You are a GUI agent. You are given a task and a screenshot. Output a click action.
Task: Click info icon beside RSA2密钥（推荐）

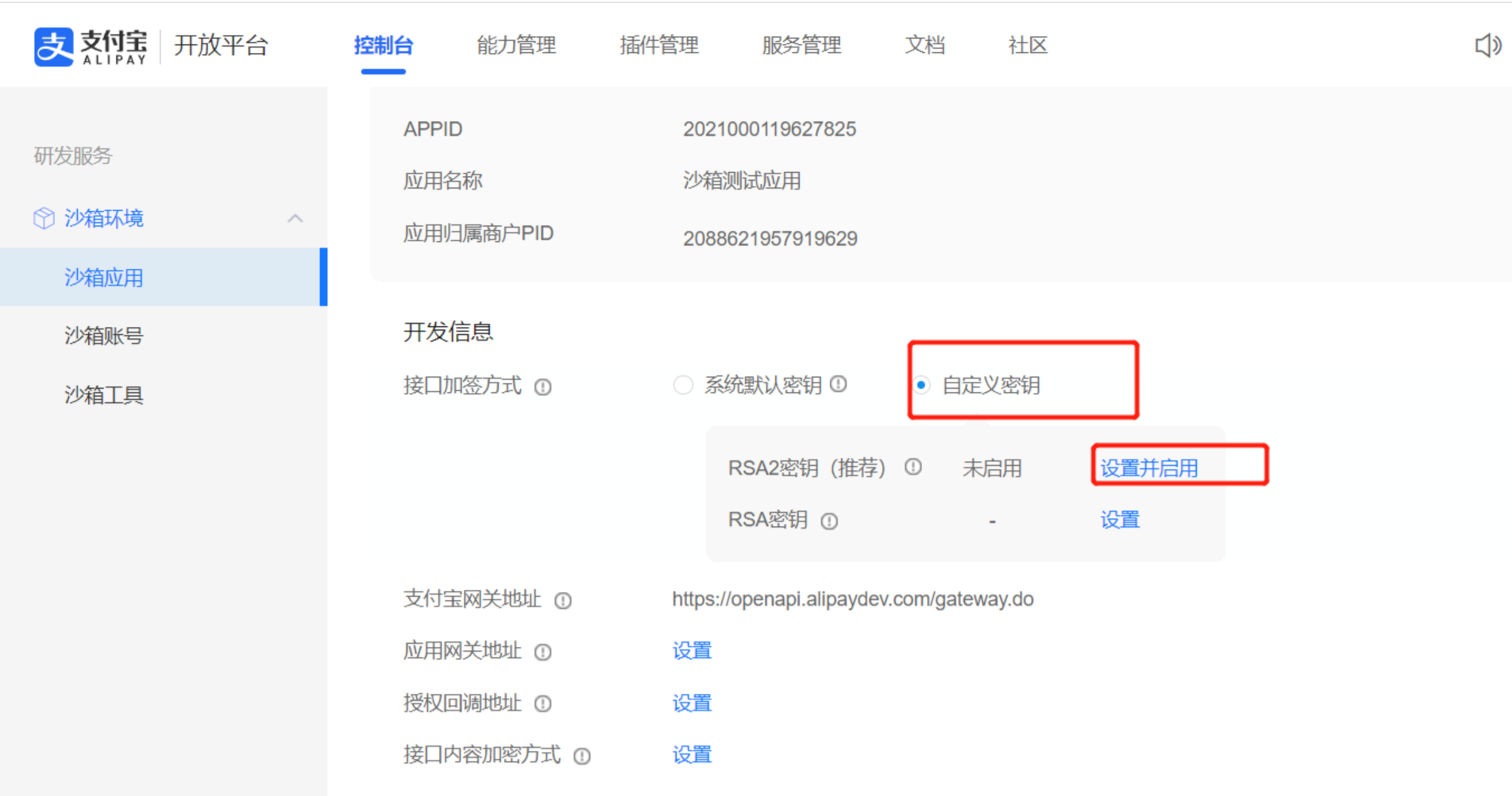[x=913, y=467]
